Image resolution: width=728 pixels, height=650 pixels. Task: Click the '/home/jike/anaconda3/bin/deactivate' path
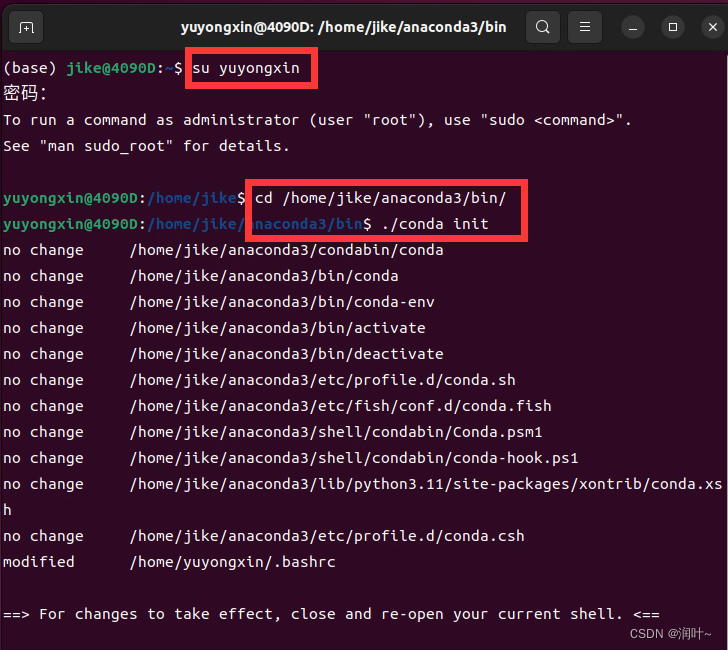click(286, 354)
